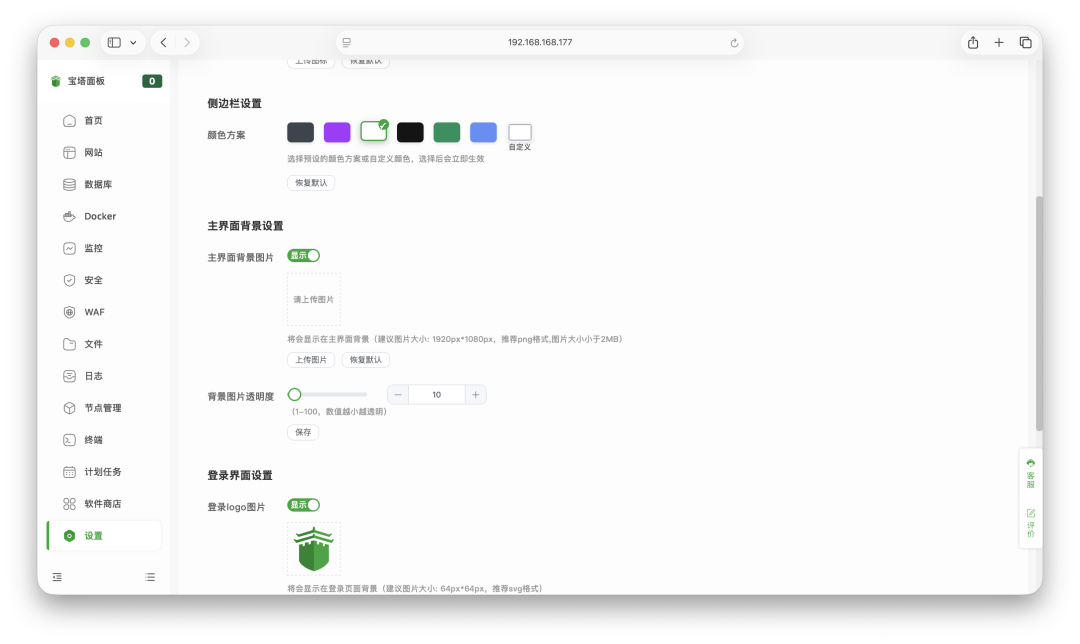Click the 评价 feedback edit icon
The height and width of the screenshot is (644, 1080).
click(x=1030, y=513)
